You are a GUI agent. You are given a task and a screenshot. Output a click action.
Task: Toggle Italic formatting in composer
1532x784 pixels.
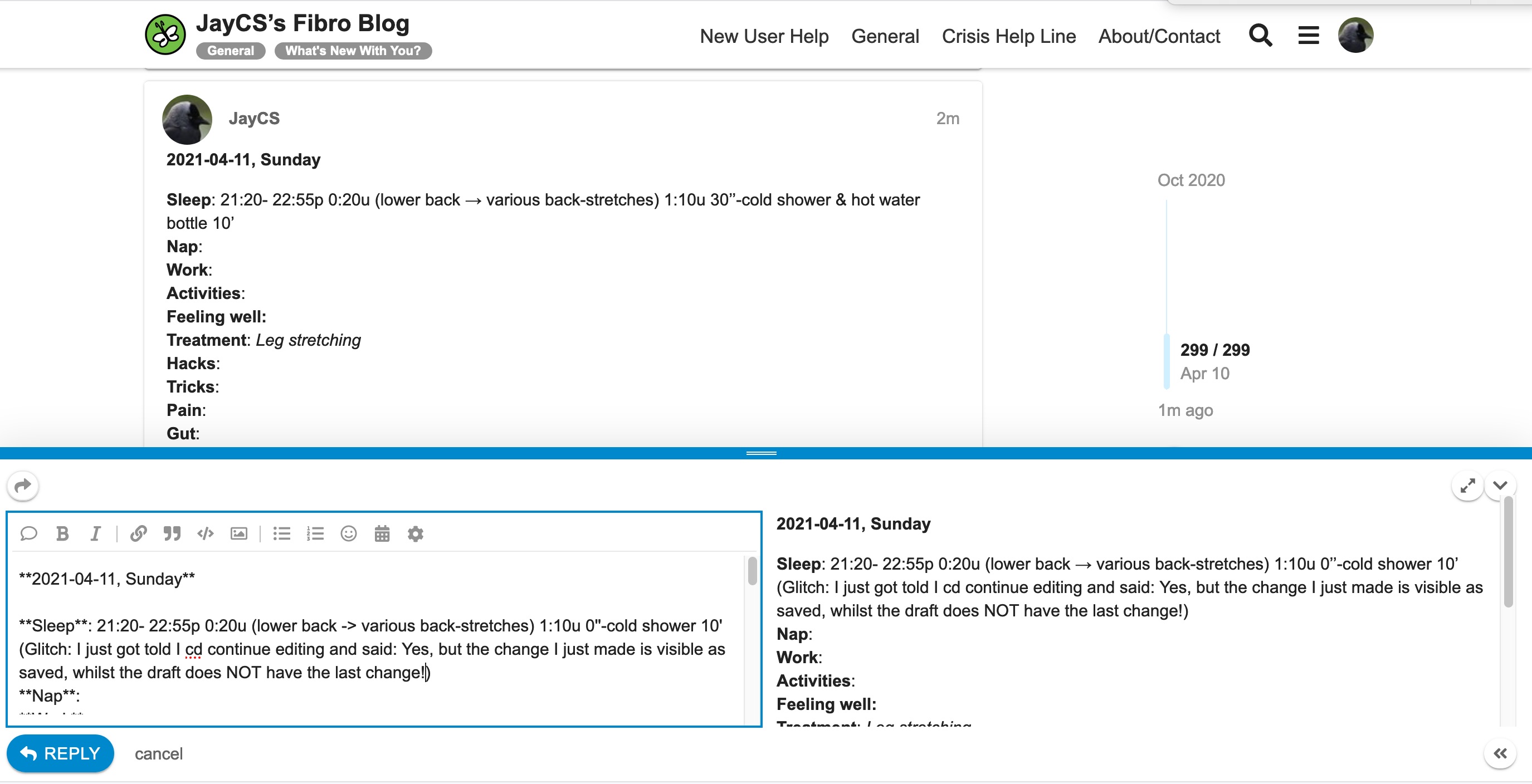tap(95, 533)
